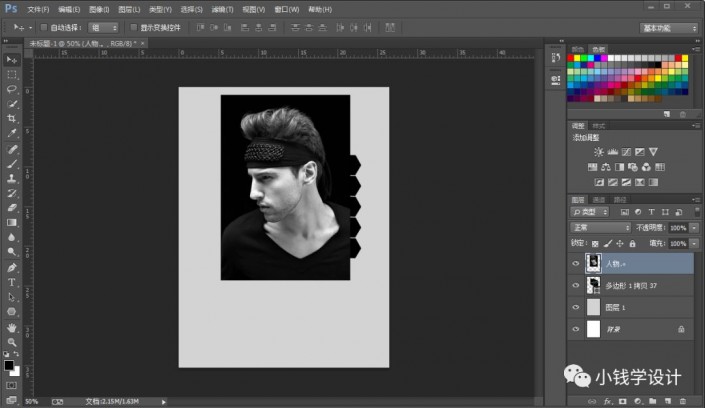
Task: Pick the Crop tool
Action: point(12,118)
